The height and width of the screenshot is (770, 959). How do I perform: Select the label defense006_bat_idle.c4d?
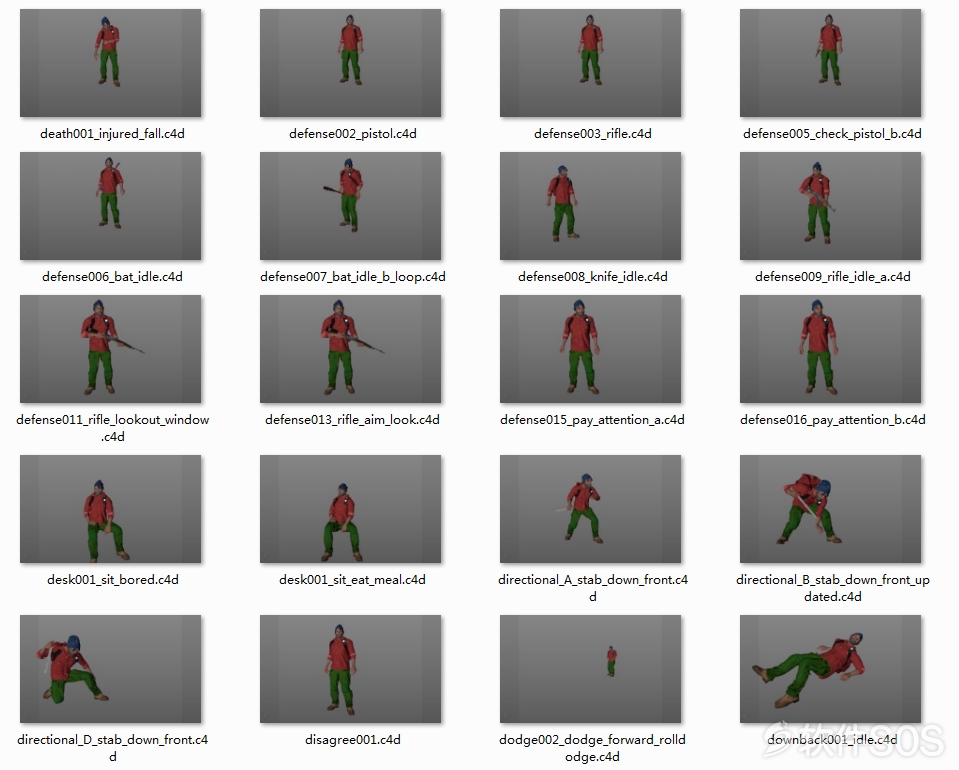point(113,277)
